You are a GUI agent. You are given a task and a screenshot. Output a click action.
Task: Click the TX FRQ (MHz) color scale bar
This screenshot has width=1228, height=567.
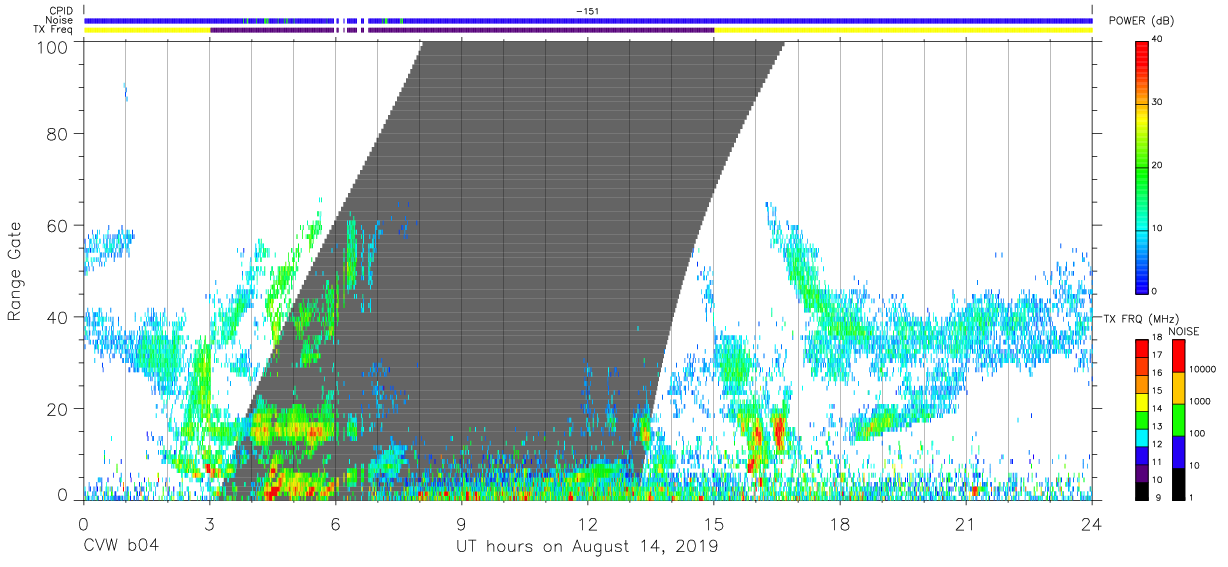coord(1141,420)
